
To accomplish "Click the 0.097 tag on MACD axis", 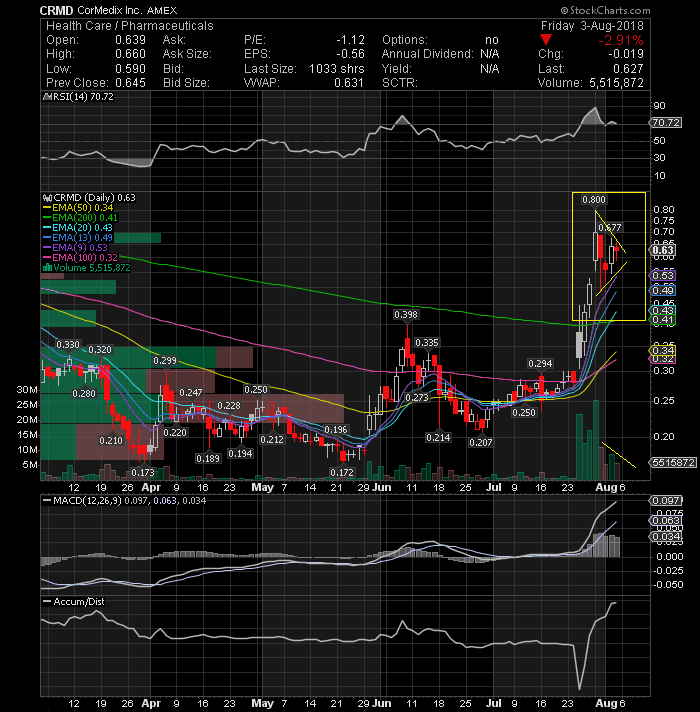I will (666, 500).
